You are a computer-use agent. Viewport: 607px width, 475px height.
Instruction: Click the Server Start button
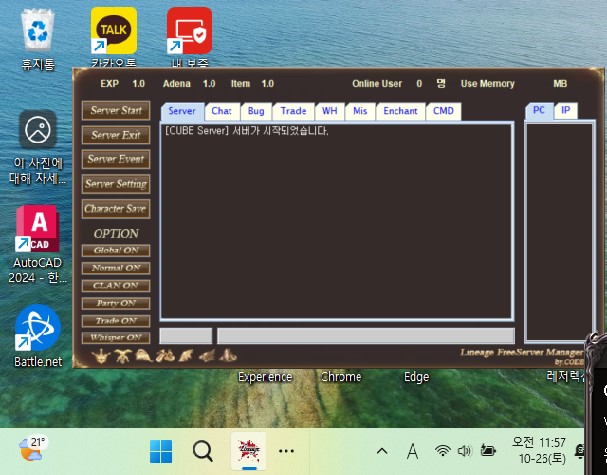tap(116, 111)
